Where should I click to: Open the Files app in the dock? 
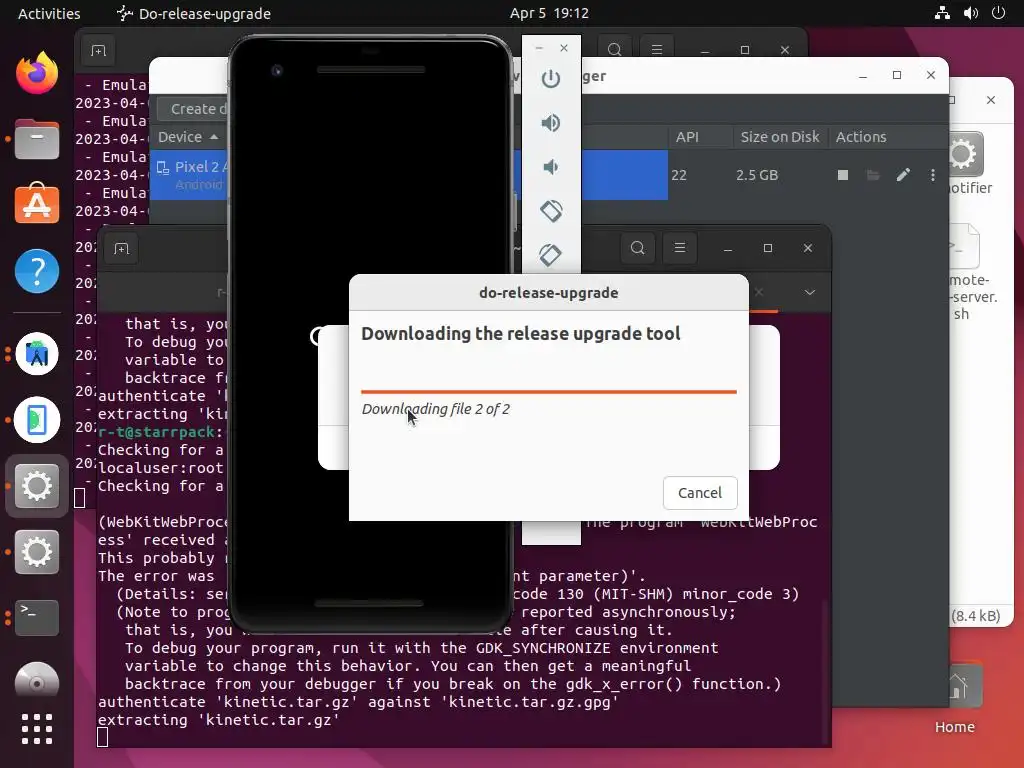[x=37, y=139]
